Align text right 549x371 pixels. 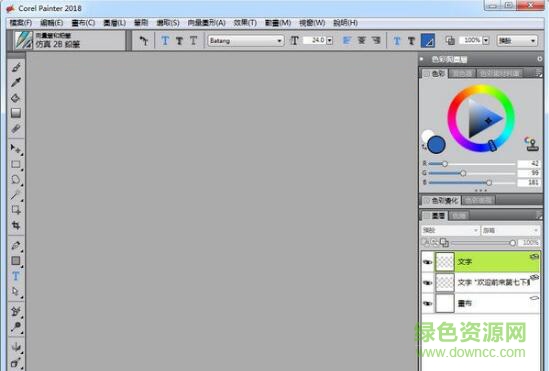click(x=376, y=41)
